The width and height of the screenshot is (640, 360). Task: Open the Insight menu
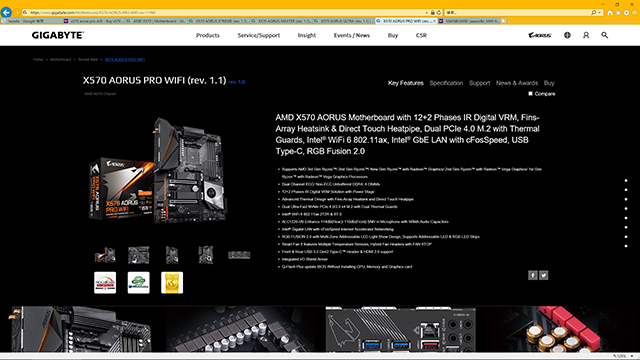pos(307,36)
